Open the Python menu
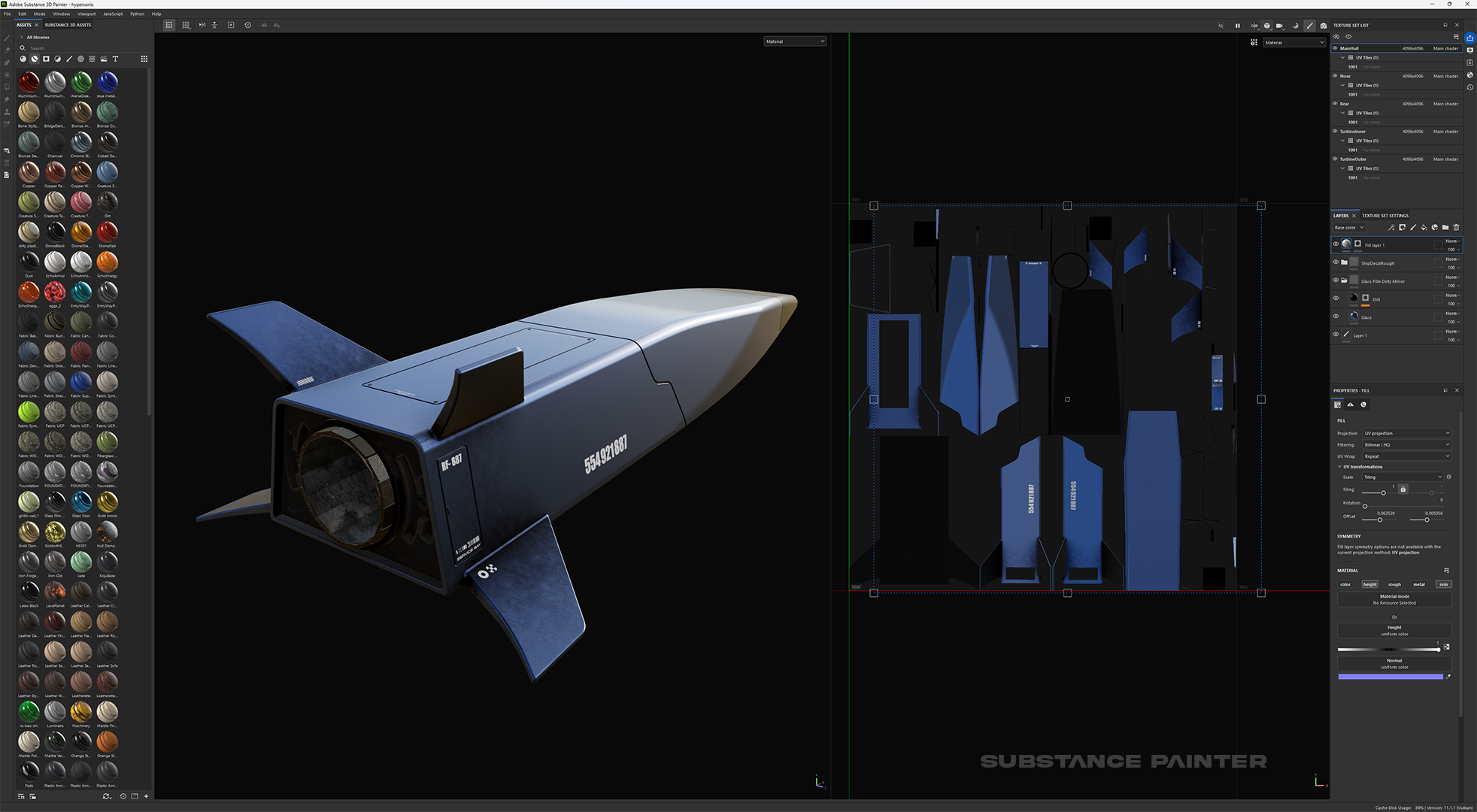 pos(137,14)
